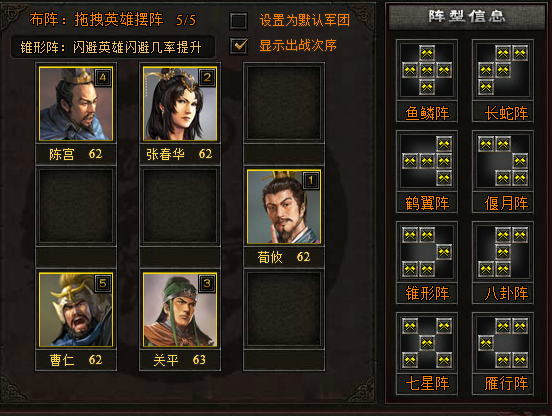Select hero portrait 荀攸
This screenshot has height=416, width=552.
point(284,207)
